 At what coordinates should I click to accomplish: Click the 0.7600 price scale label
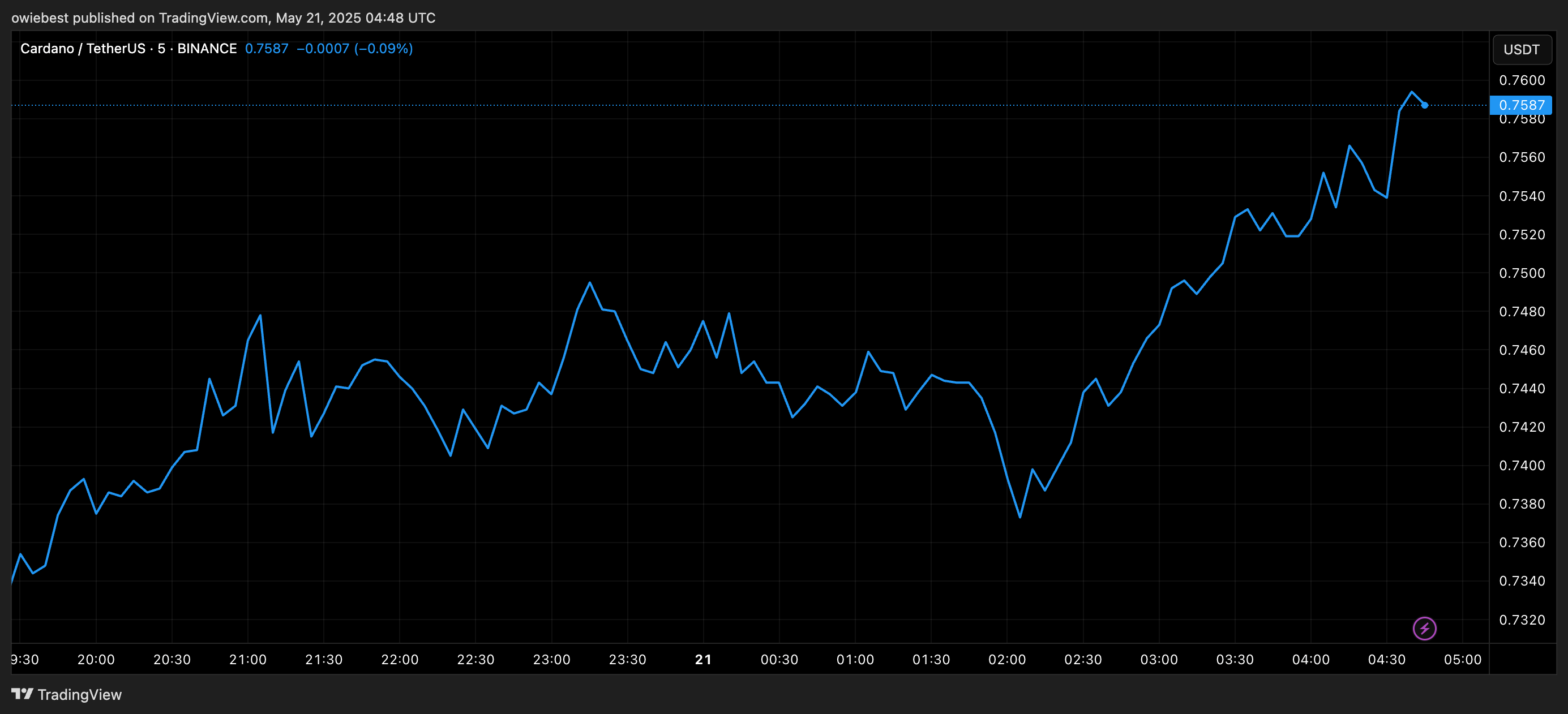(x=1522, y=80)
